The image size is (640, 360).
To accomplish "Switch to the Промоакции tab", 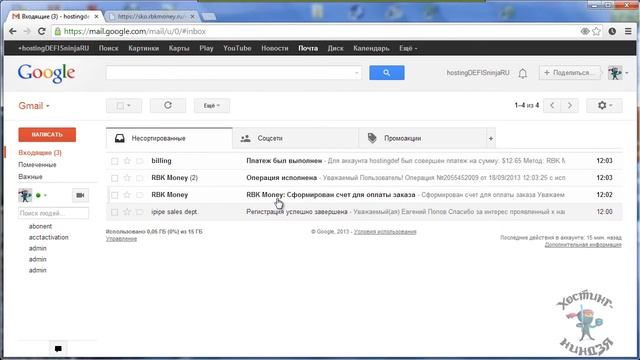I will (x=422, y=138).
